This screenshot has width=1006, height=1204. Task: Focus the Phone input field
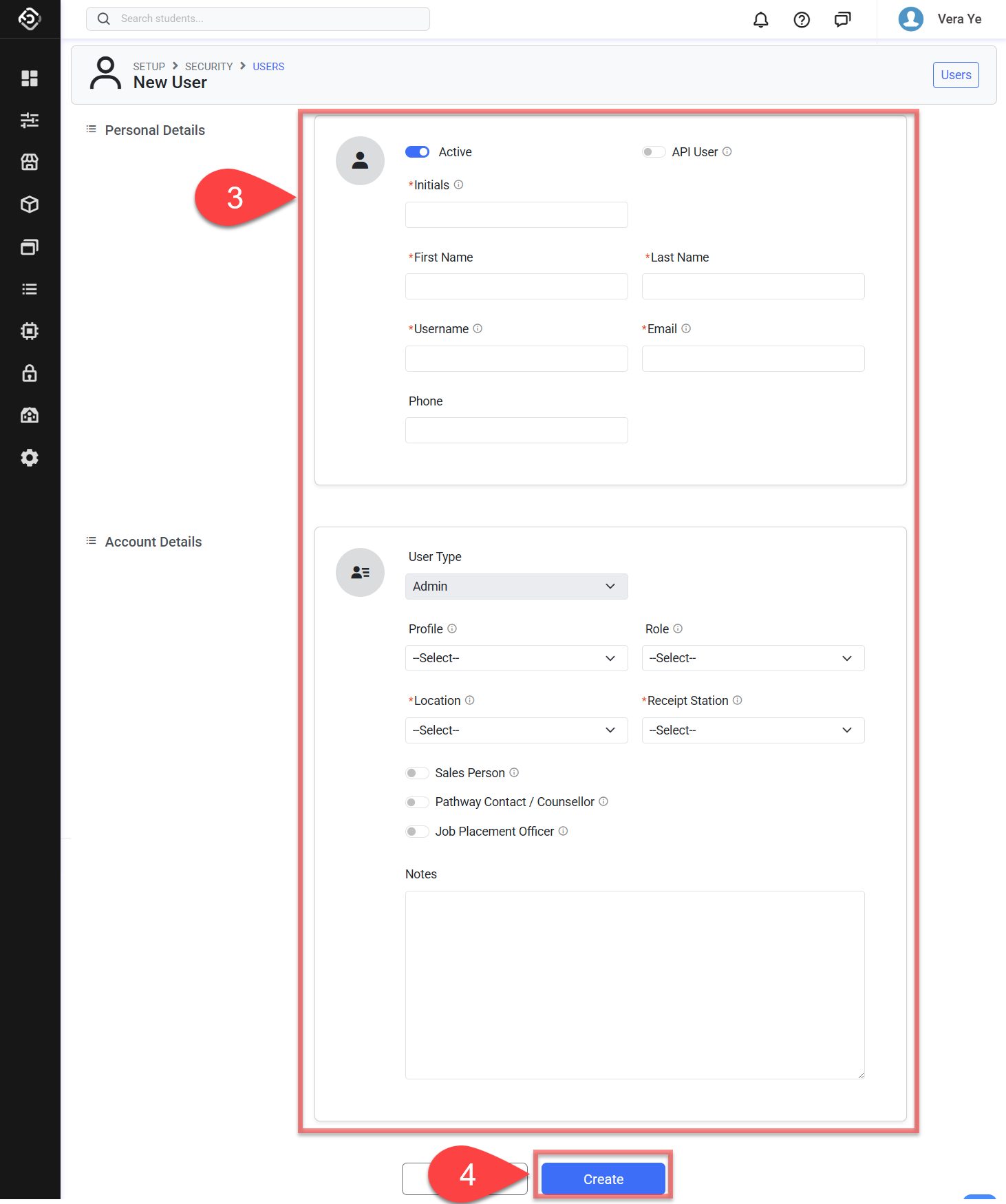[516, 430]
